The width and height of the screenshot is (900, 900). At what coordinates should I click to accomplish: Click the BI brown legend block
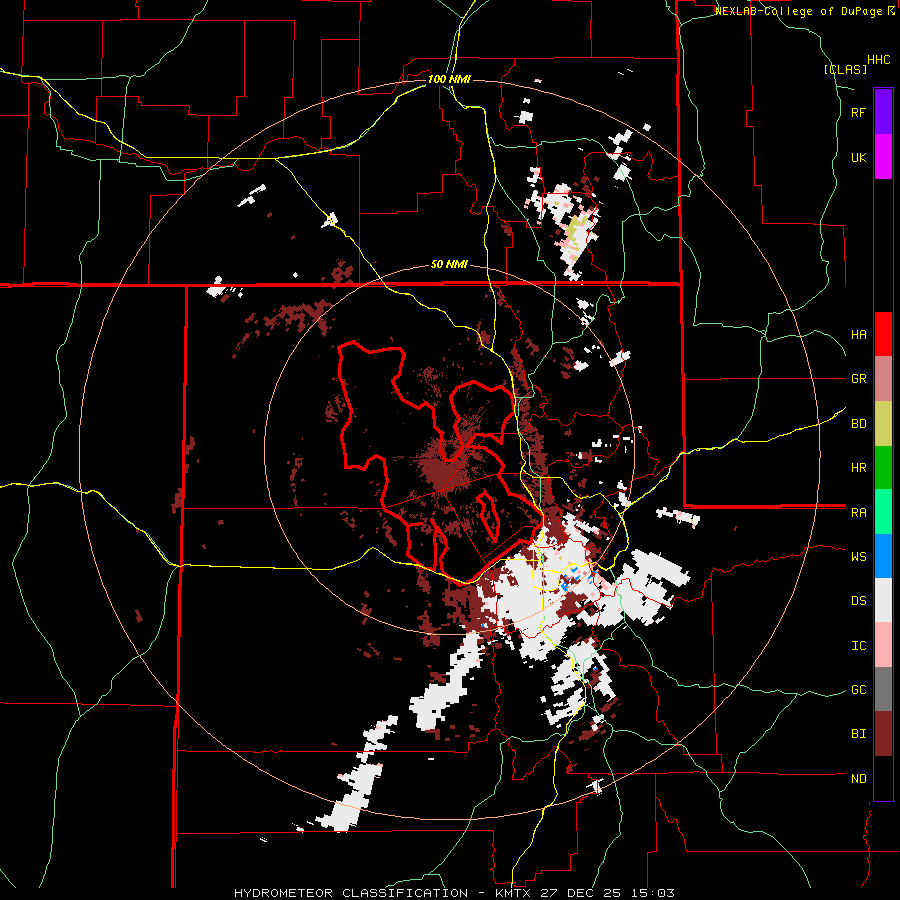click(x=883, y=734)
